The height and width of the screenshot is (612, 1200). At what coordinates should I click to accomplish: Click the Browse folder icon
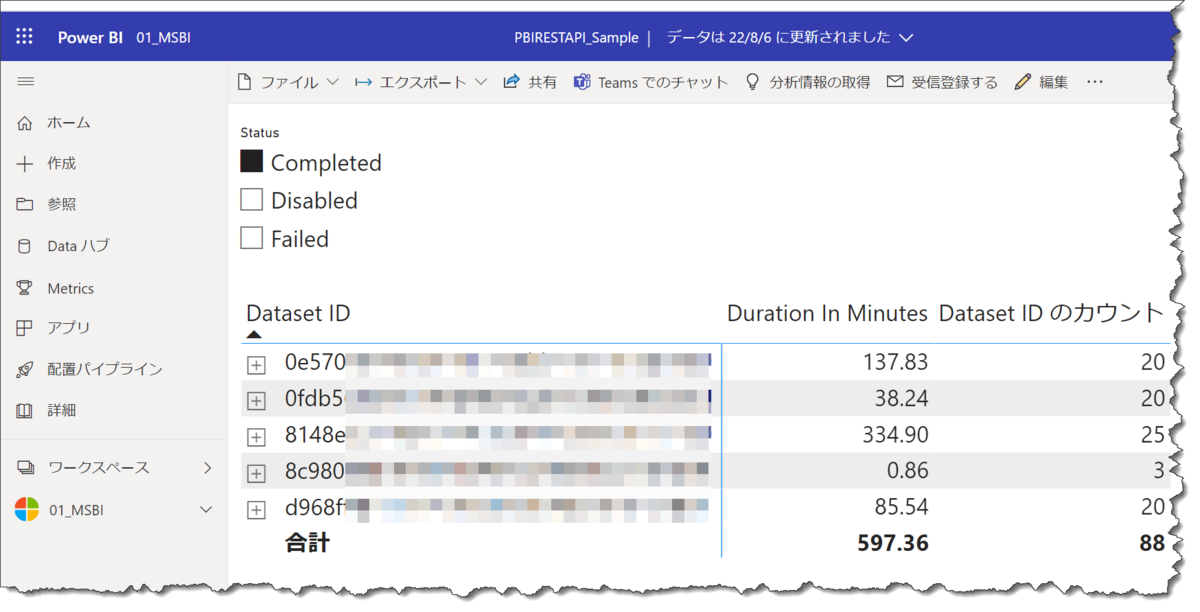[25, 204]
